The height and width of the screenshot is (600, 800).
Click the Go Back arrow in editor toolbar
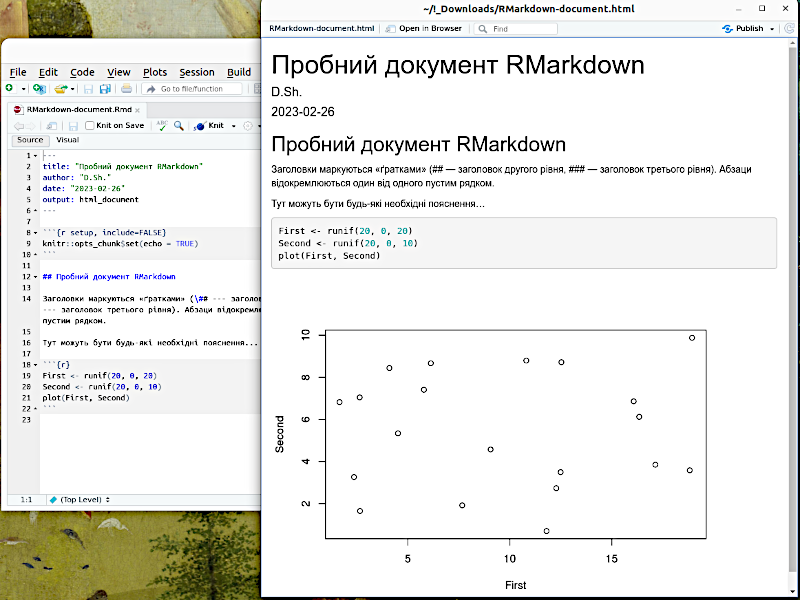pyautogui.click(x=19, y=126)
